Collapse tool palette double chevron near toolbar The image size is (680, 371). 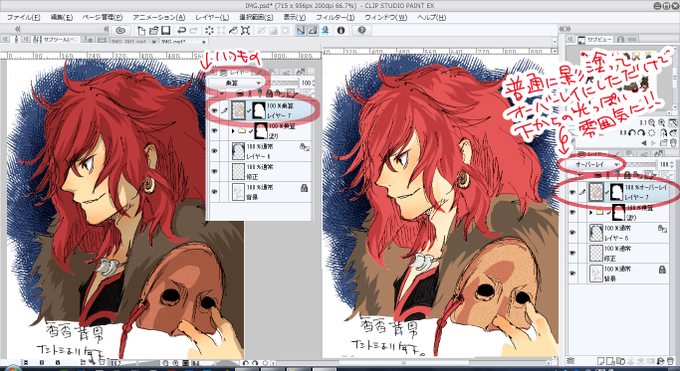point(106,29)
